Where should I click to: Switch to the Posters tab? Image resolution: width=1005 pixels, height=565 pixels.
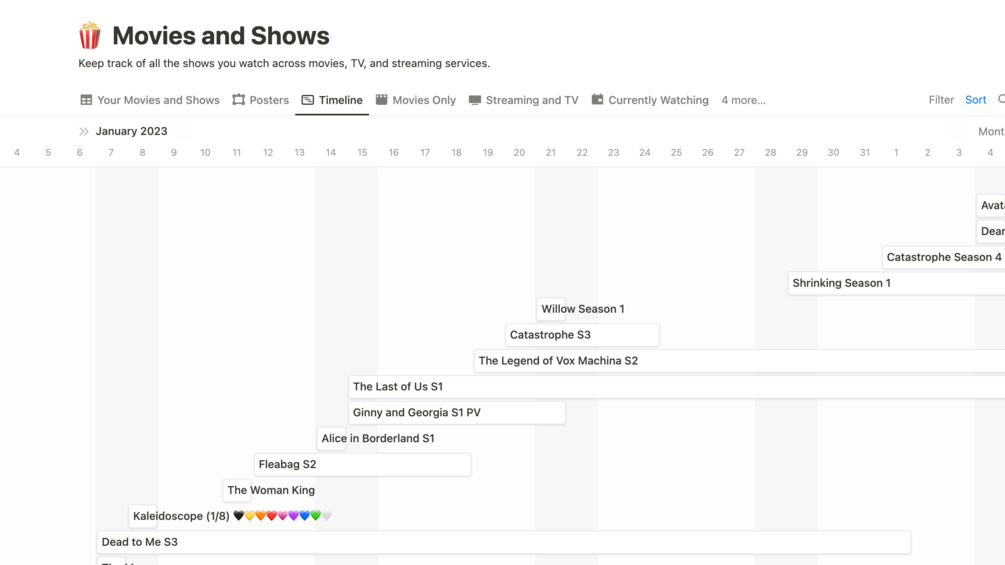pos(269,100)
